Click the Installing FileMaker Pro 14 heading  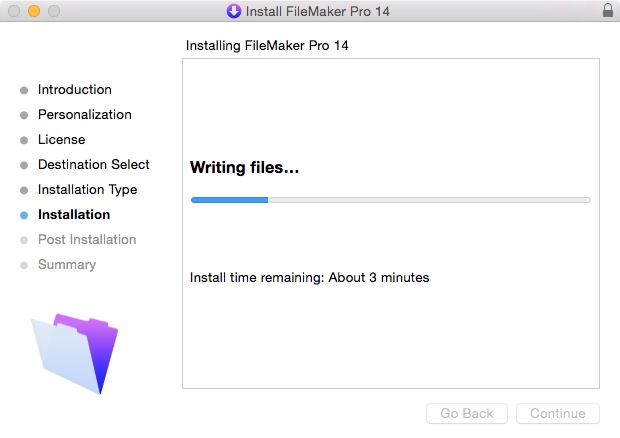tap(267, 45)
